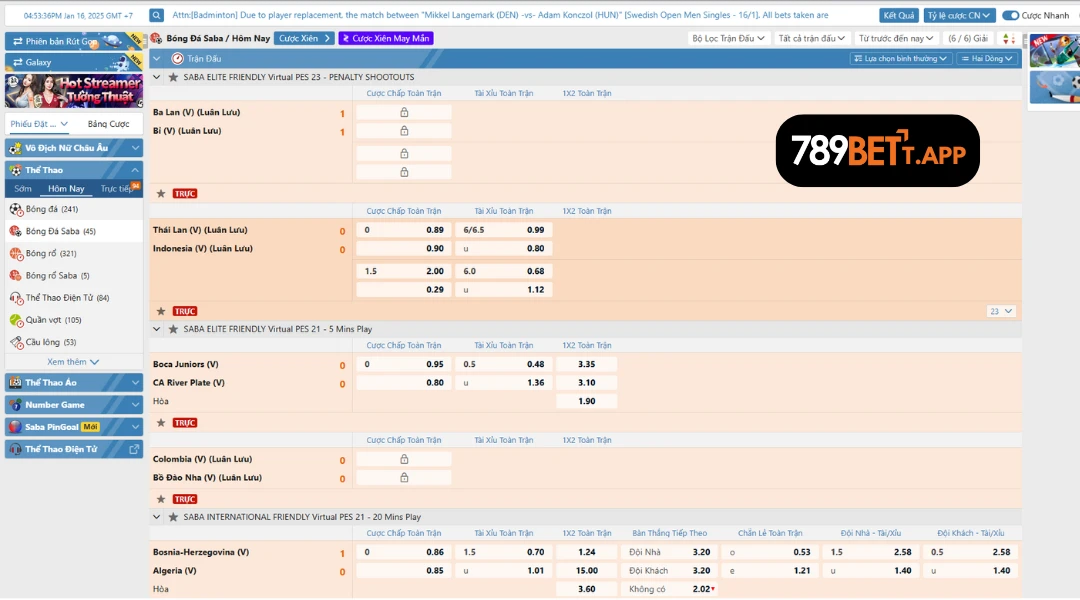Screen dimensions: 1080x600
Task: Click locked handicap odds for Ba Lan
Action: (x=404, y=112)
